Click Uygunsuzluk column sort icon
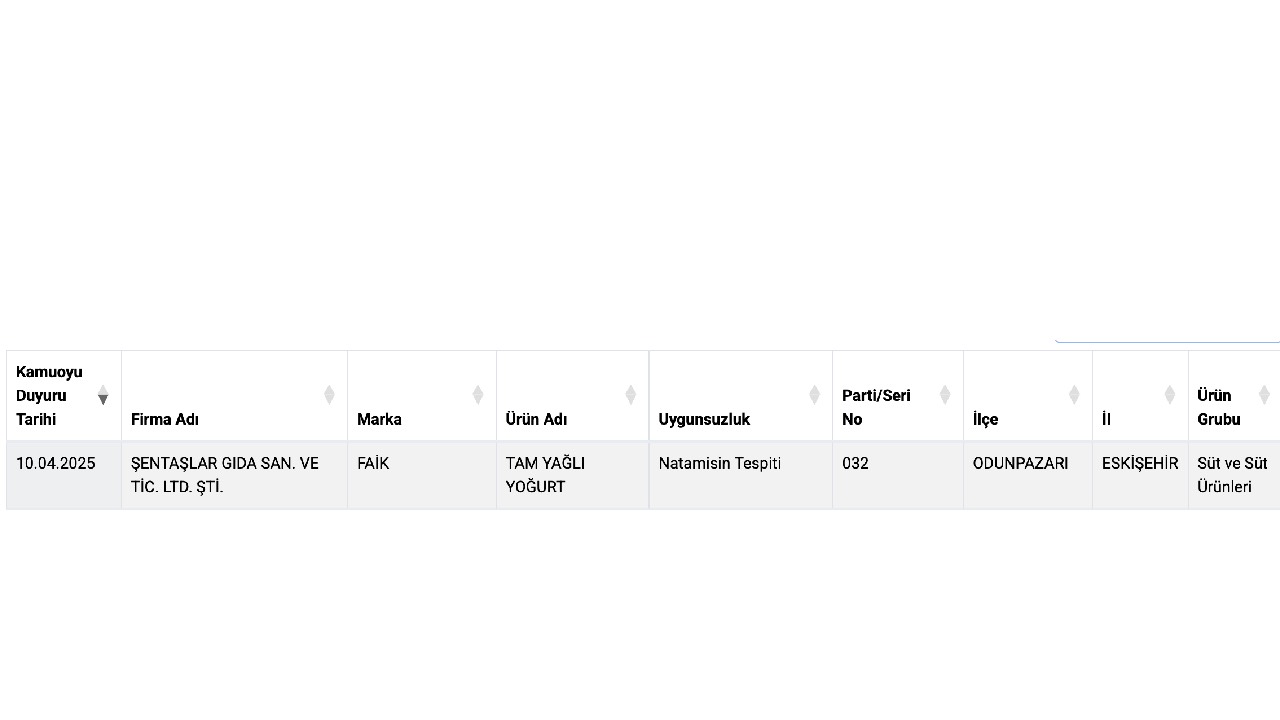This screenshot has height=720, width=1280. (x=815, y=395)
